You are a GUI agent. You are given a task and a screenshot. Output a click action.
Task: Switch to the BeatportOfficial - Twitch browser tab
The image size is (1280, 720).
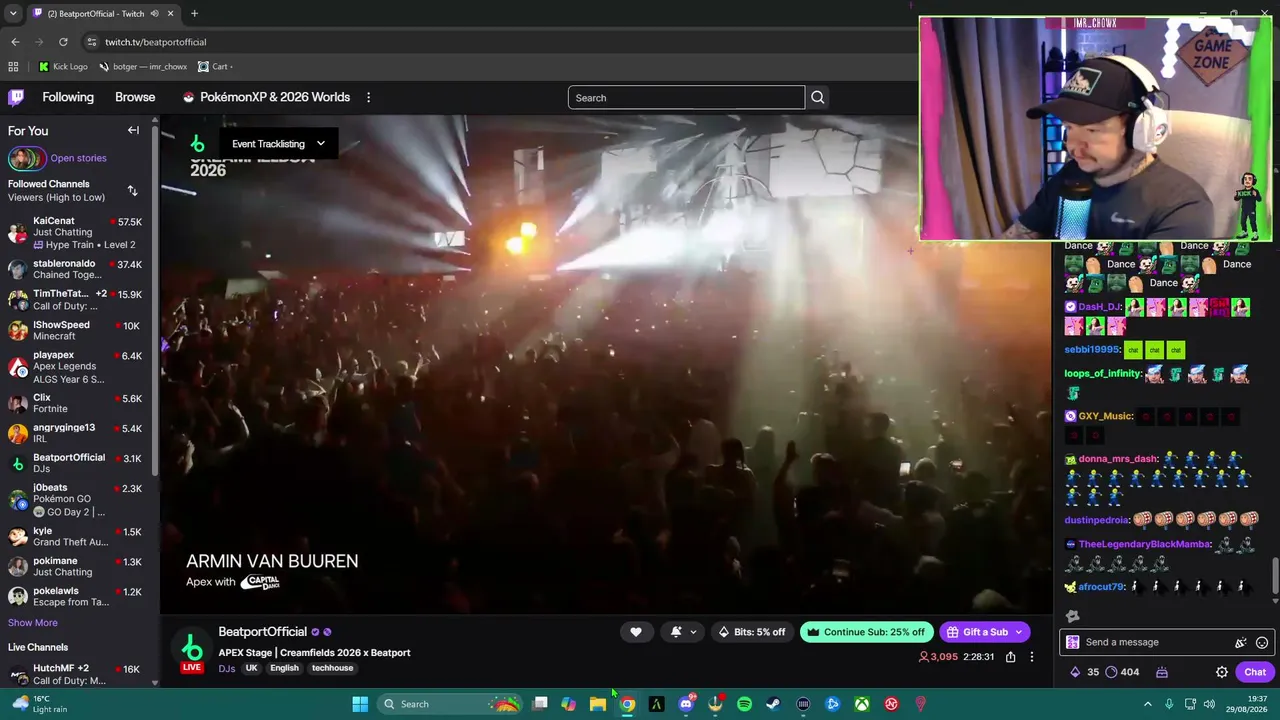tap(104, 14)
